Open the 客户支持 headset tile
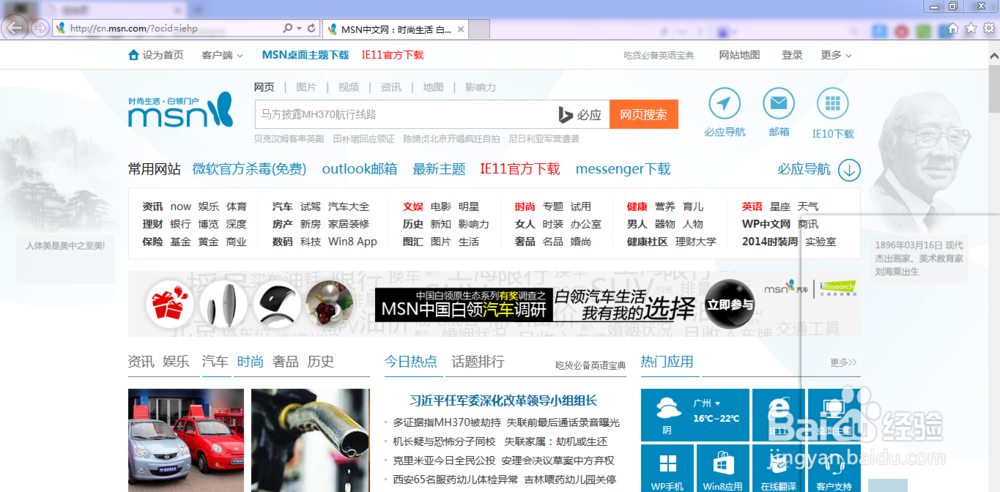Image resolution: width=1000 pixels, height=492 pixels. (x=834, y=468)
